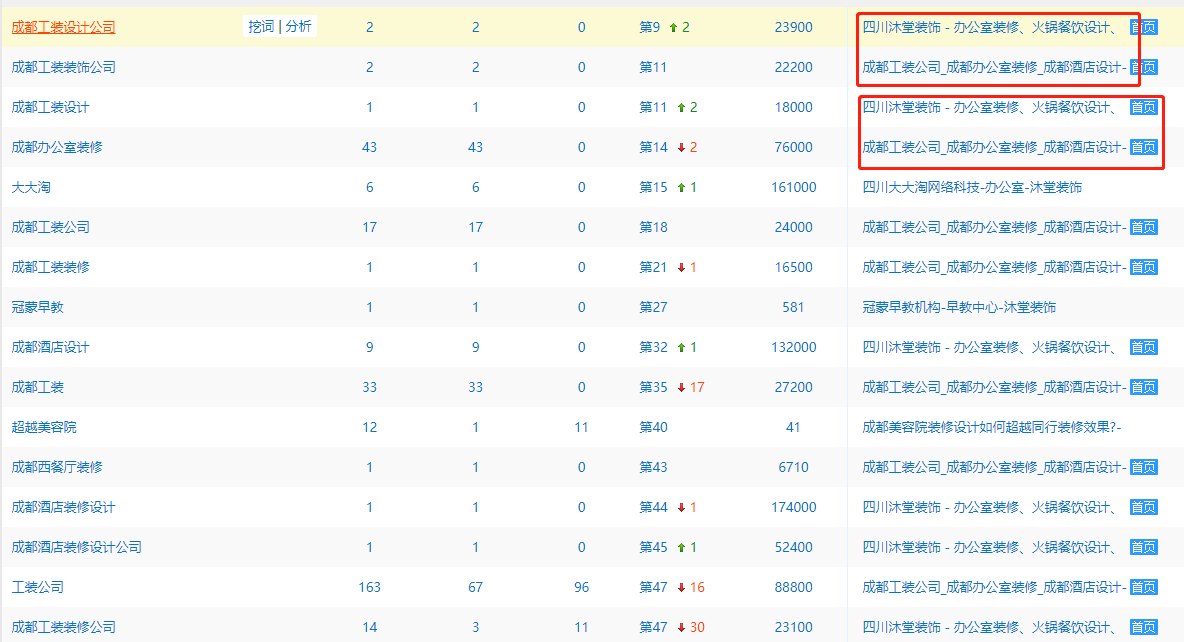
Task: Click the index value 23900
Action: [x=794, y=27]
